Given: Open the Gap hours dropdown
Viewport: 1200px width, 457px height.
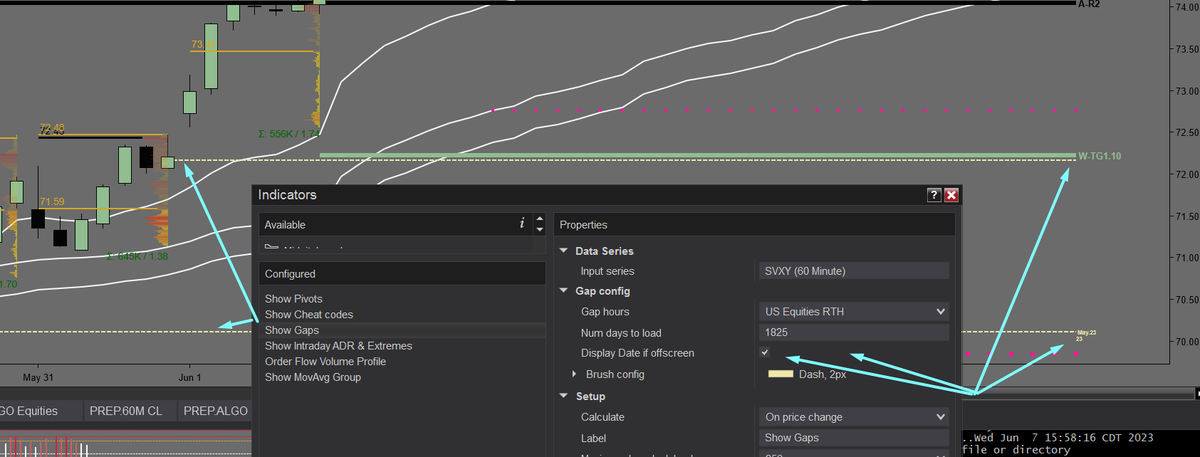Looking at the screenshot, I should [x=853, y=312].
